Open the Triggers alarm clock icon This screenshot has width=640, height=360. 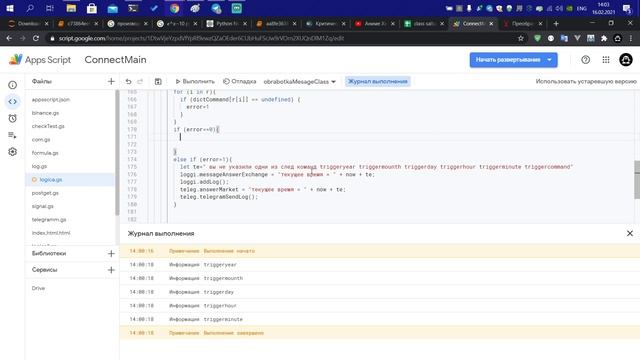(x=13, y=118)
